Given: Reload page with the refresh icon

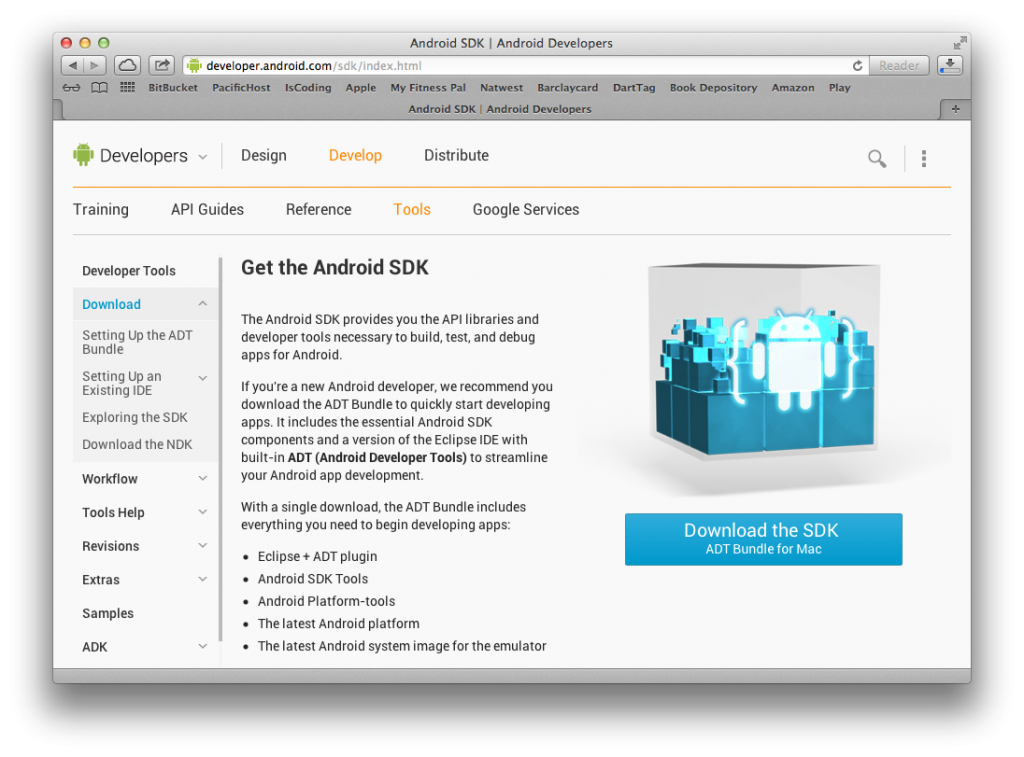Looking at the screenshot, I should tap(857, 65).
